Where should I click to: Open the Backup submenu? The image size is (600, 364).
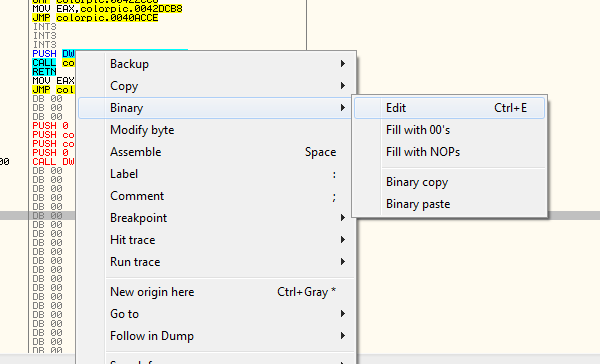pyautogui.click(x=216, y=64)
